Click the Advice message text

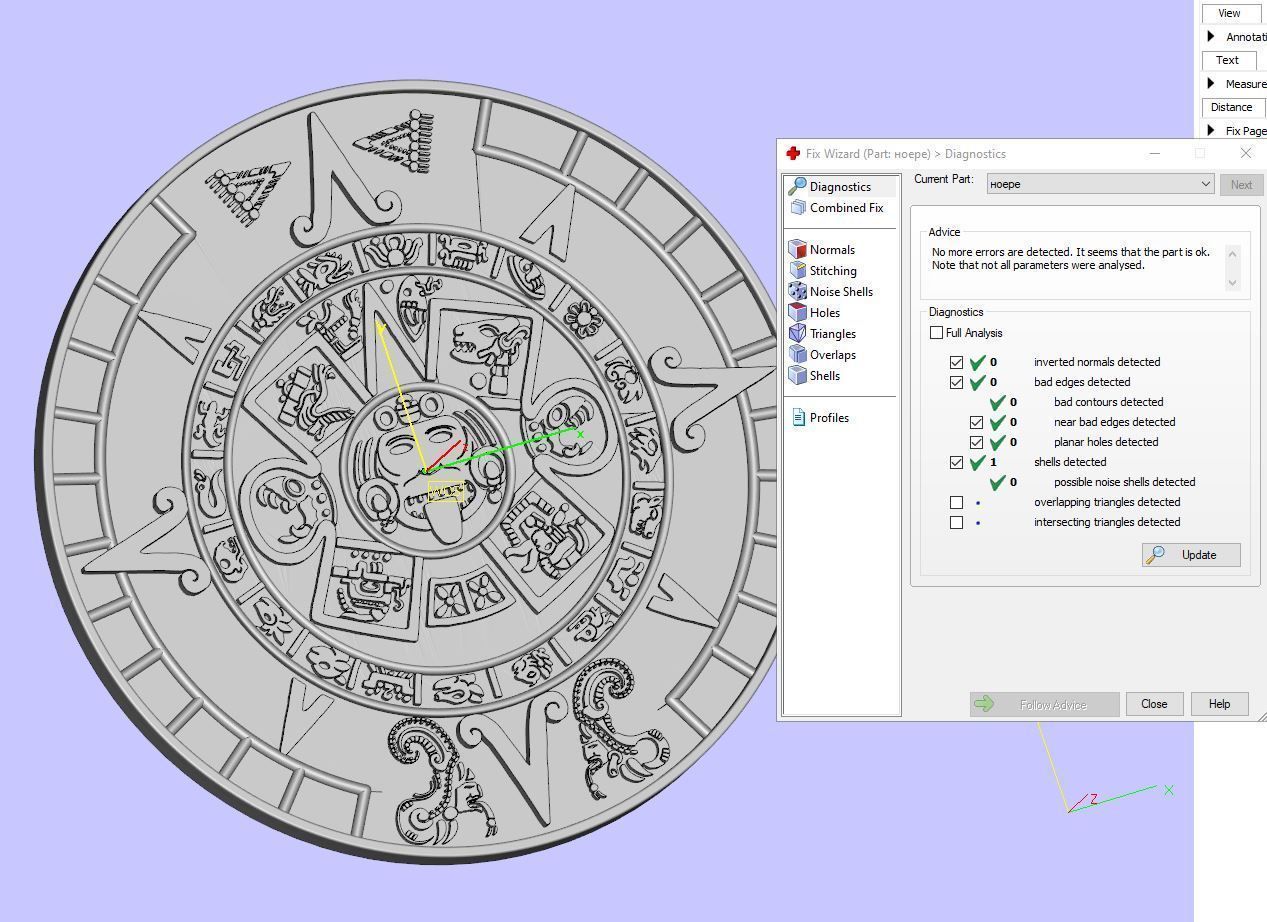(x=1070, y=259)
